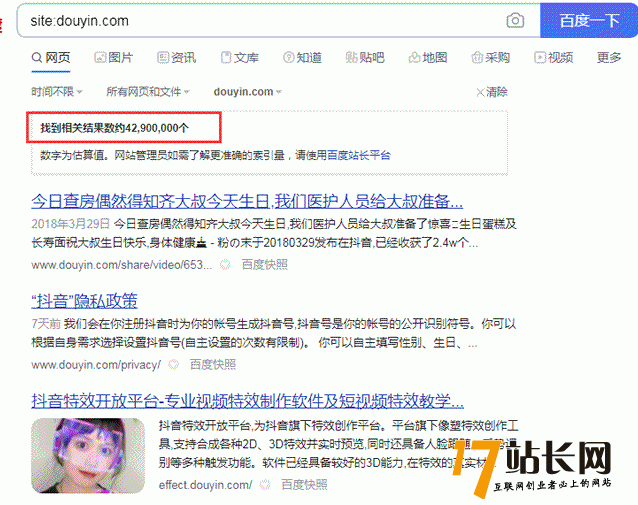Select the 采购 tab
The width and height of the screenshot is (638, 505).
click(x=491, y=58)
